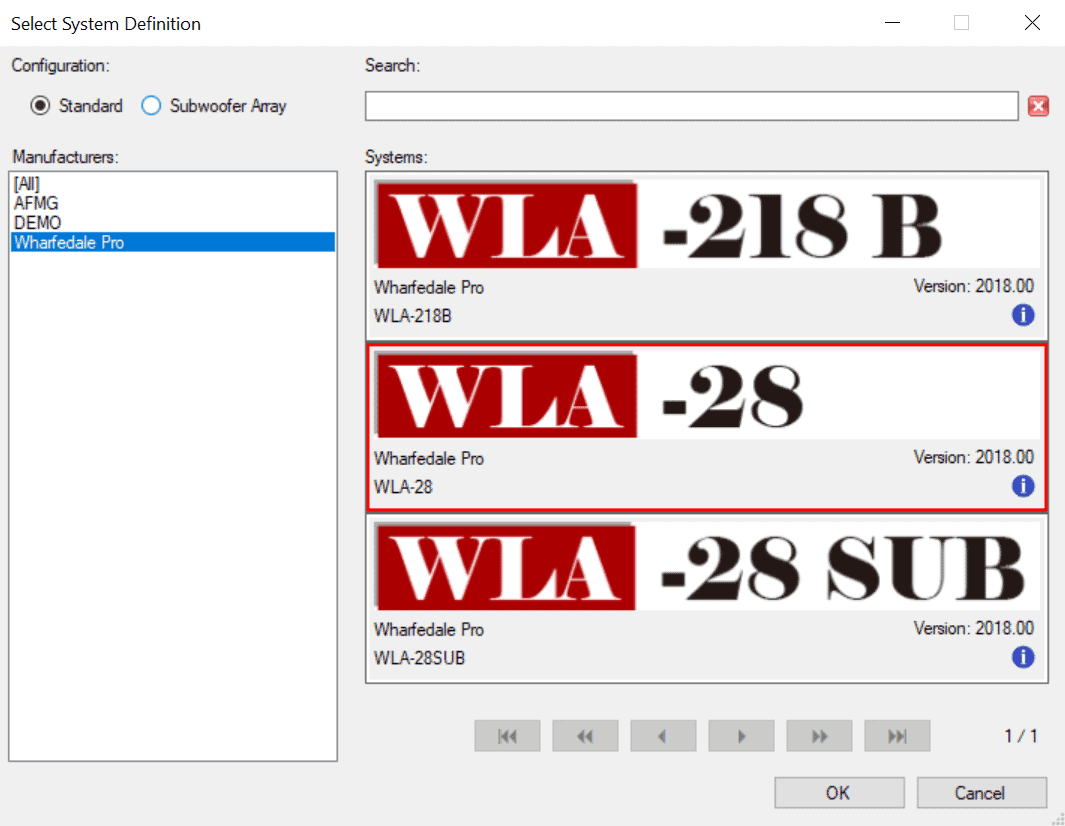1065x826 pixels.
Task: Go to previous page of systems
Action: point(663,736)
